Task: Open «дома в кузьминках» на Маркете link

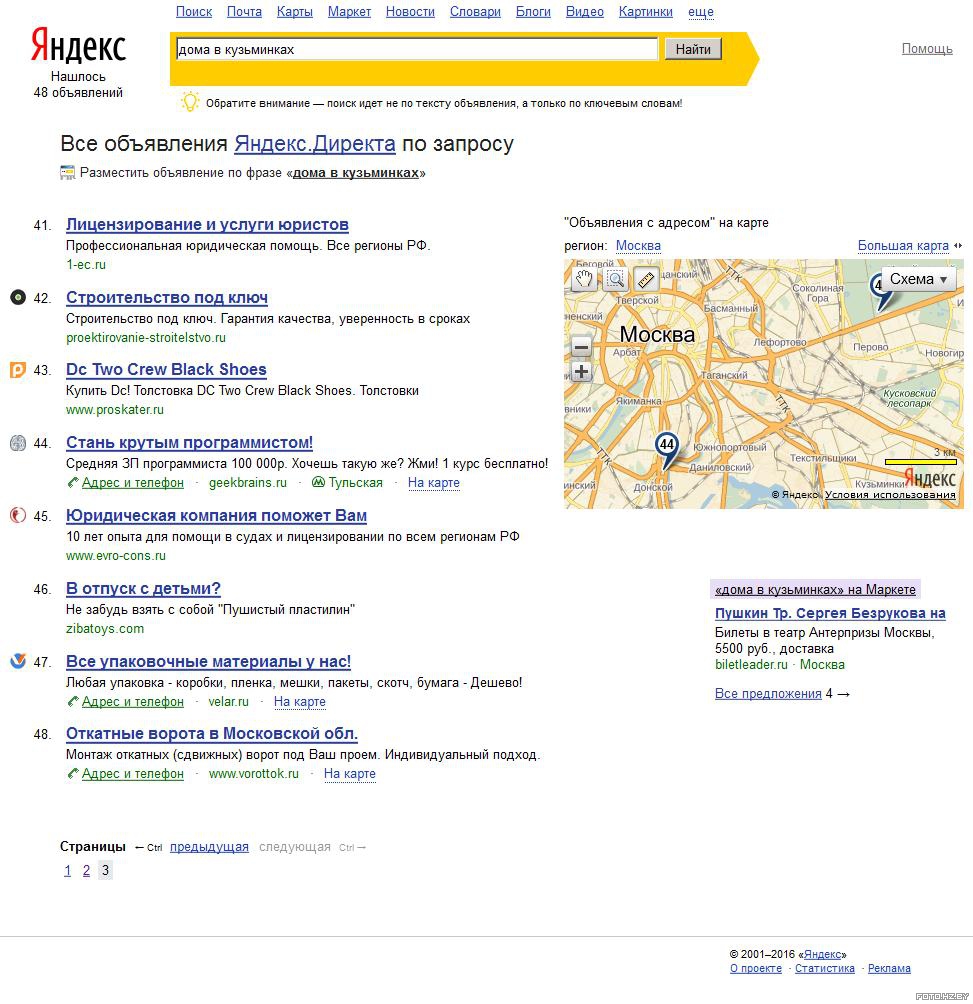Action: [x=815, y=589]
